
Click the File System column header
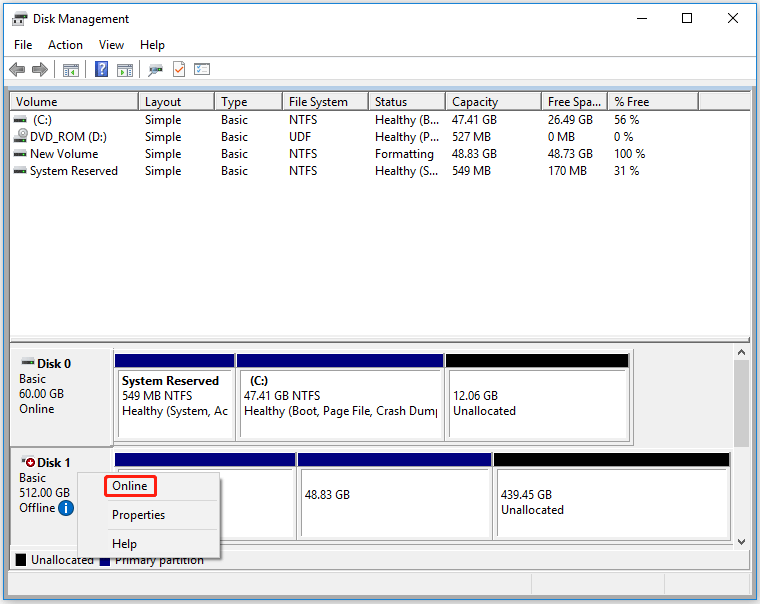[318, 102]
